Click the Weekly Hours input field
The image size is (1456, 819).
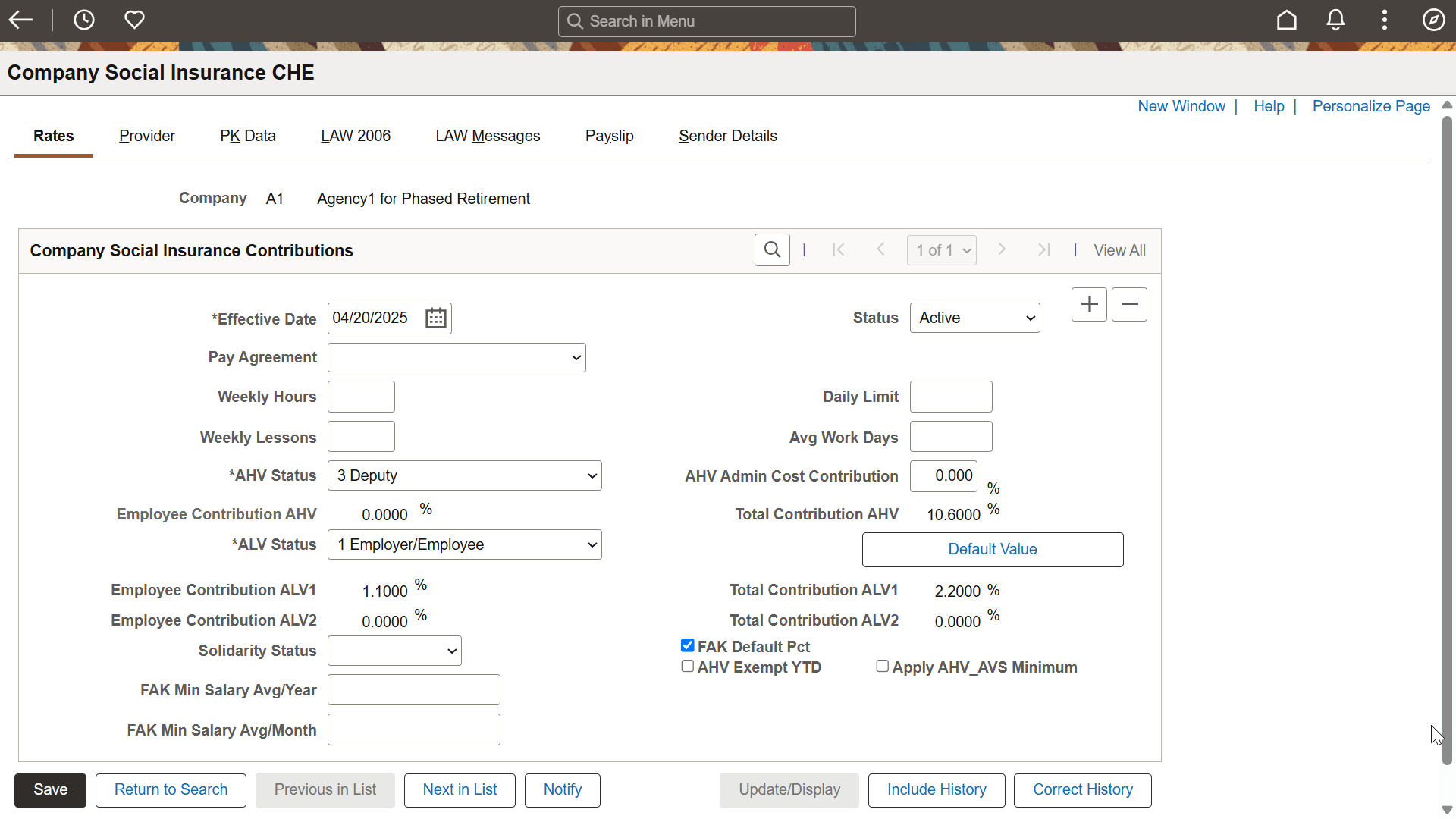coord(361,397)
